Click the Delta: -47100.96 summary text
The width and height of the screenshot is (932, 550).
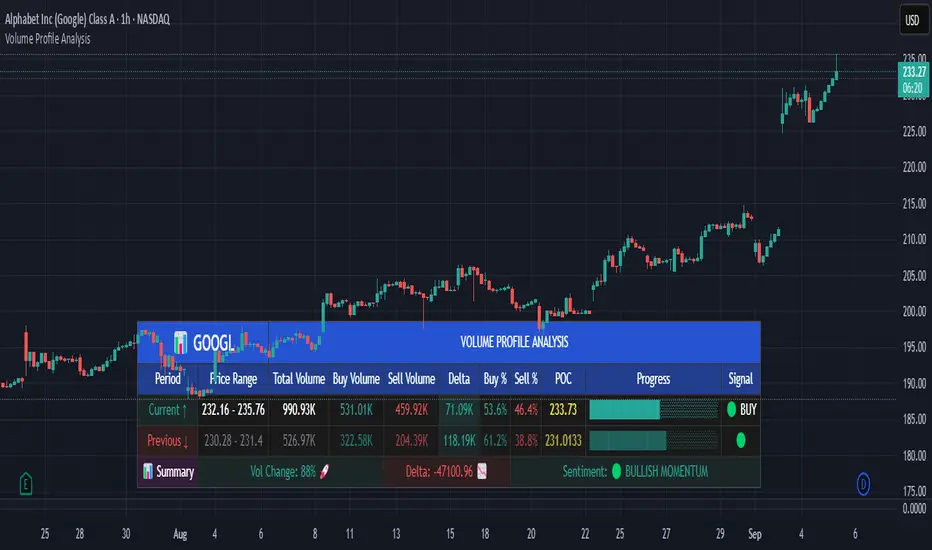439,472
